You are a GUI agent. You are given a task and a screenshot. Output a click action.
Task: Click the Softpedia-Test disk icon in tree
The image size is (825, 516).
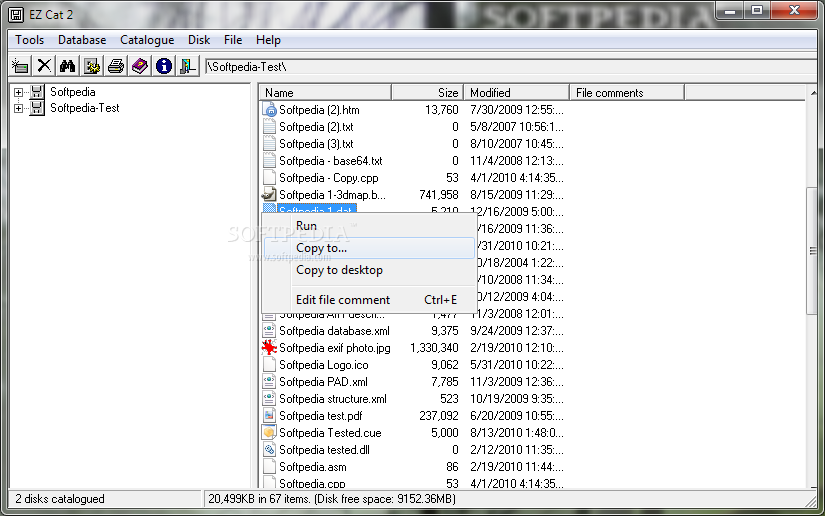(37, 108)
